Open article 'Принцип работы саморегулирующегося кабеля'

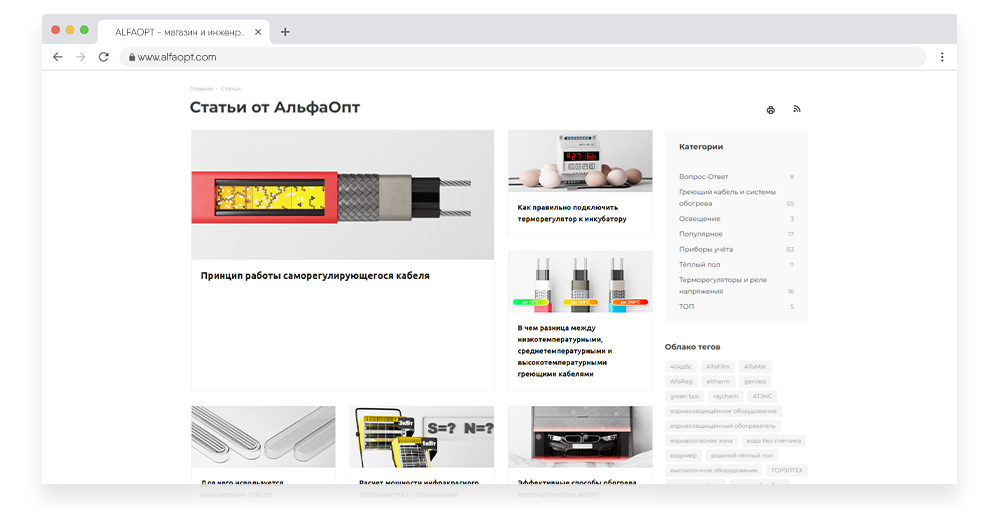click(x=315, y=276)
